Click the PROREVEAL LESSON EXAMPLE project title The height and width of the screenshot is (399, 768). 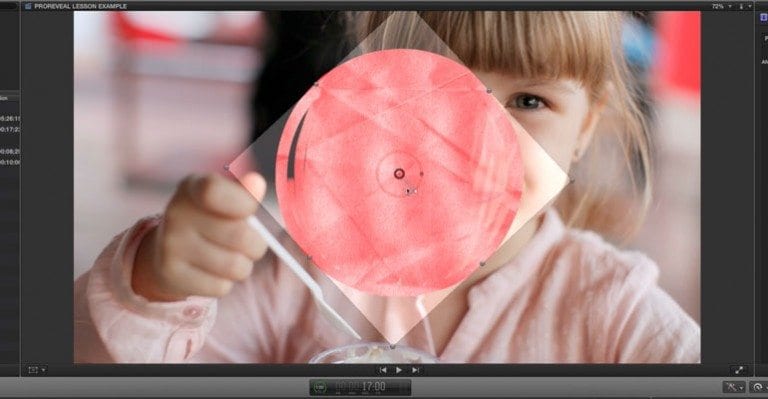(x=80, y=6)
